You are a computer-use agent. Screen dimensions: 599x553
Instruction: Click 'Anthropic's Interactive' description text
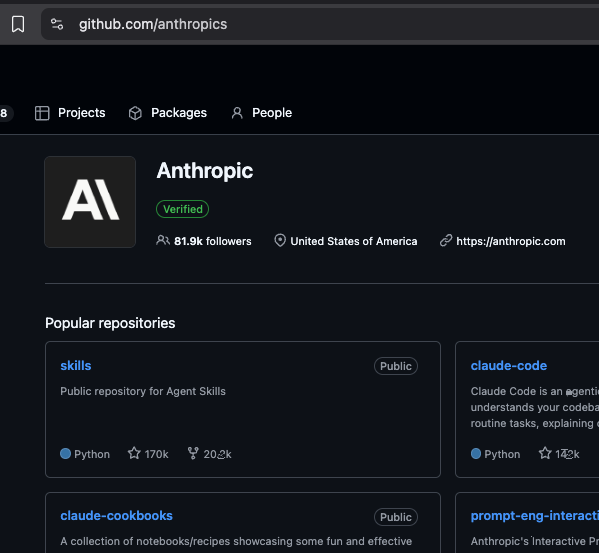pyautogui.click(x=535, y=541)
